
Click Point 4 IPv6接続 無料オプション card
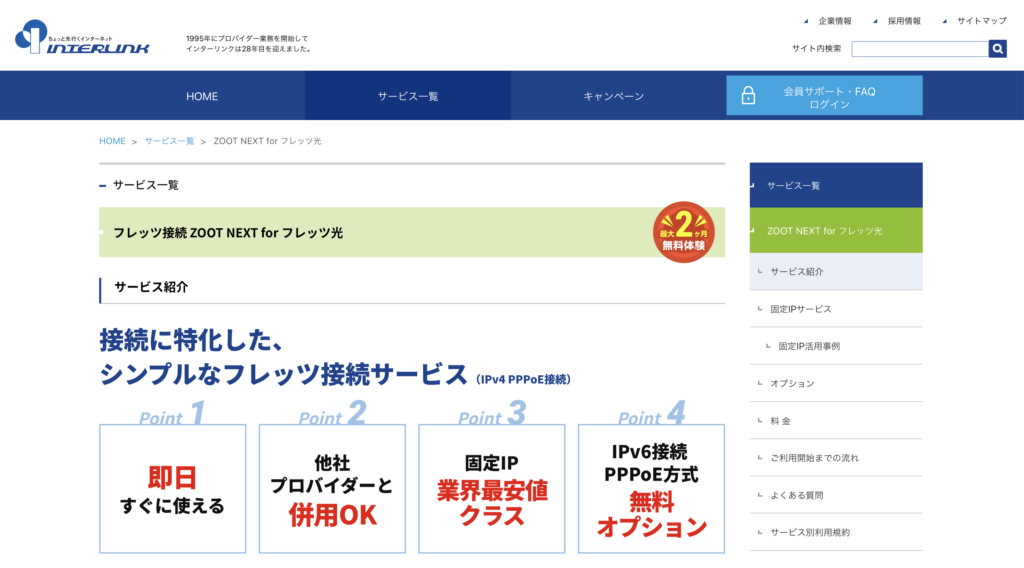pos(651,488)
